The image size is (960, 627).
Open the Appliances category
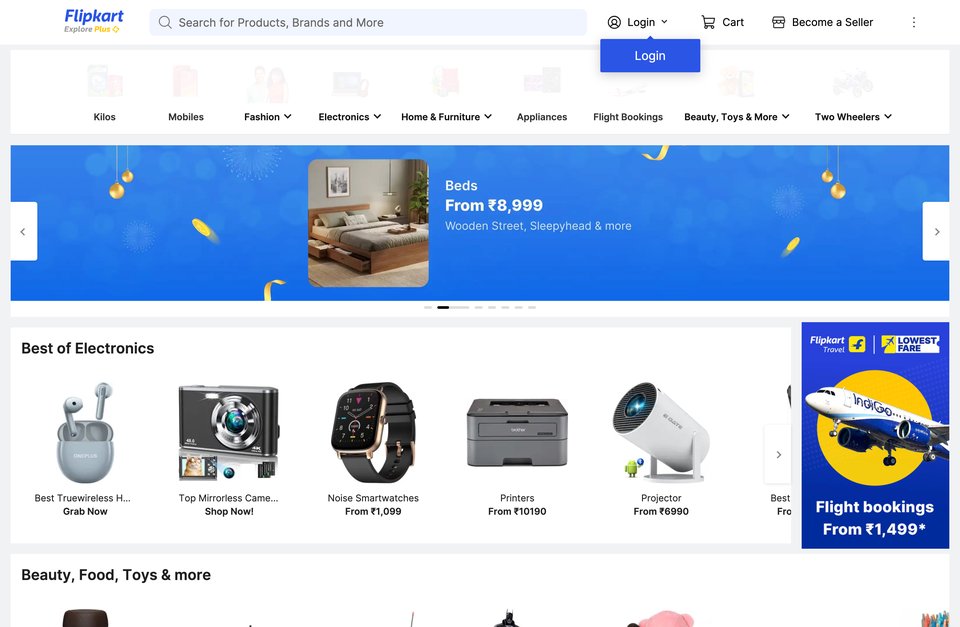(x=542, y=116)
